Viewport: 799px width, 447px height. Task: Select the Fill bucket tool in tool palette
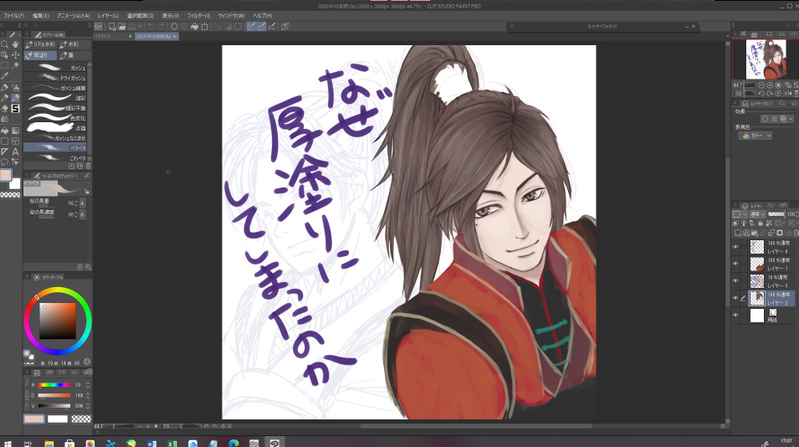[x=4, y=130]
